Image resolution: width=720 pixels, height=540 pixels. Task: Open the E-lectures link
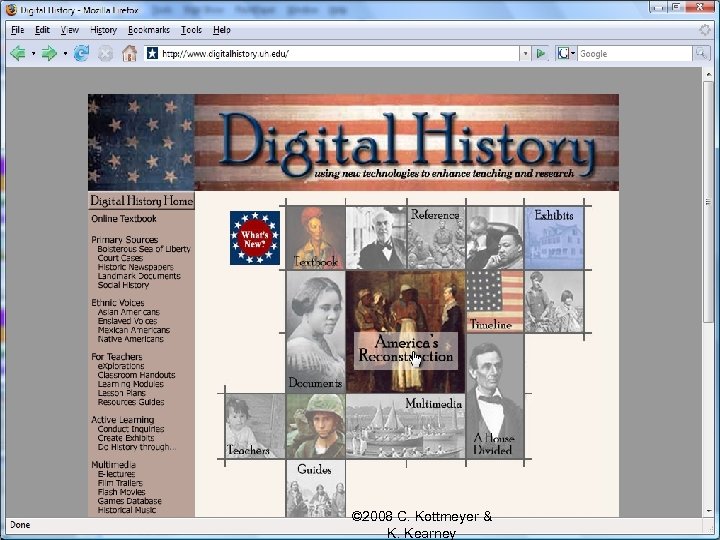(x=116, y=474)
